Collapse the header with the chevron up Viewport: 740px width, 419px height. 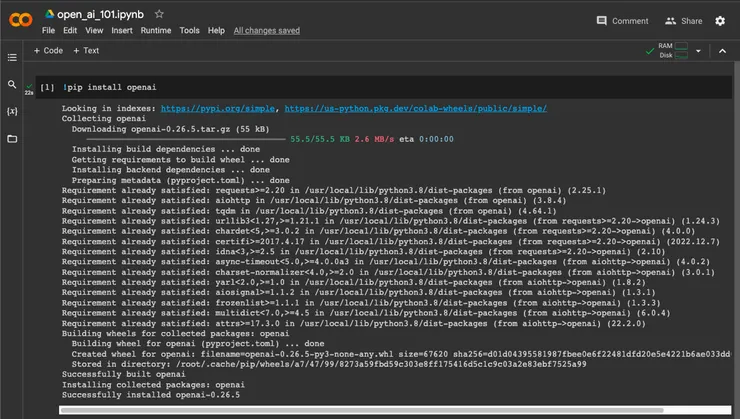[722, 51]
